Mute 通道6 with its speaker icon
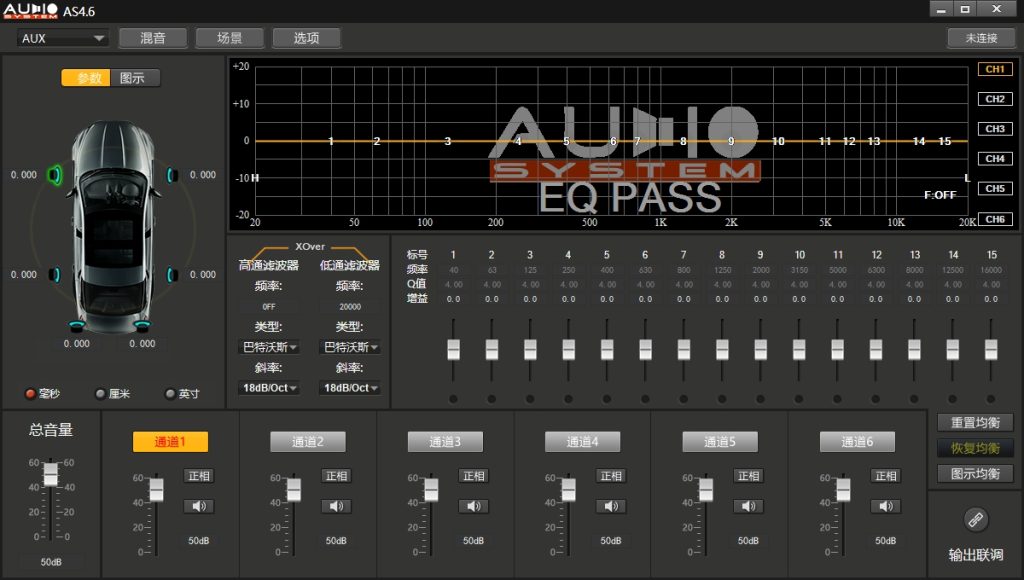 point(886,506)
